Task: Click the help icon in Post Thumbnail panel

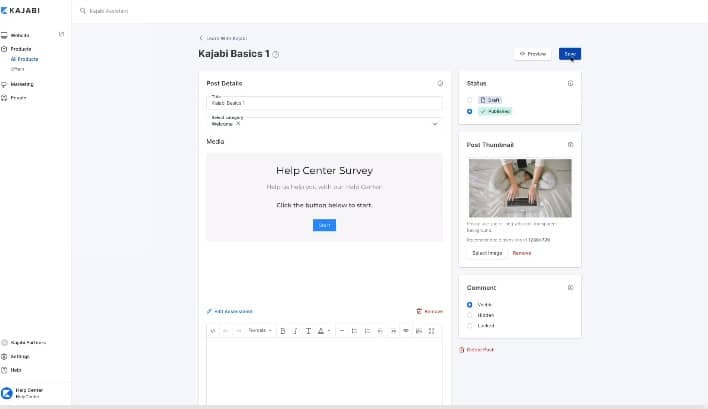Action: 570,144
